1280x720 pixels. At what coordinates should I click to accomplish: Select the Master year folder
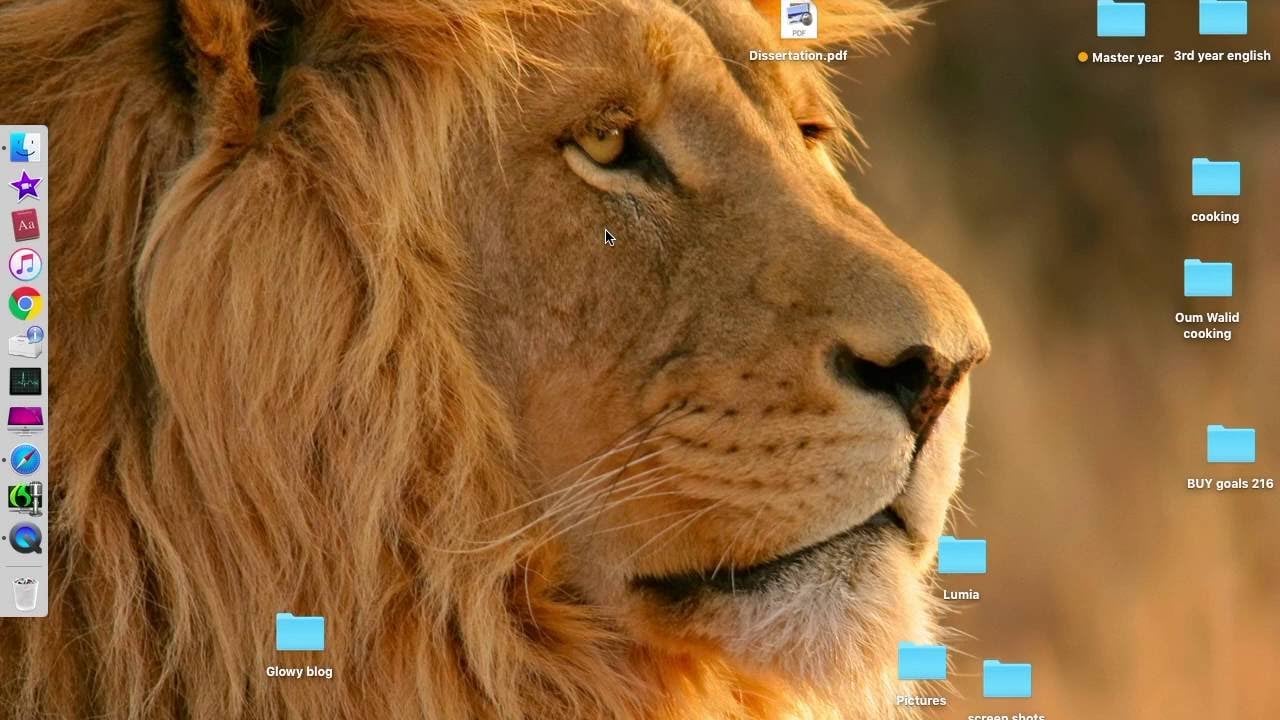pyautogui.click(x=1120, y=20)
